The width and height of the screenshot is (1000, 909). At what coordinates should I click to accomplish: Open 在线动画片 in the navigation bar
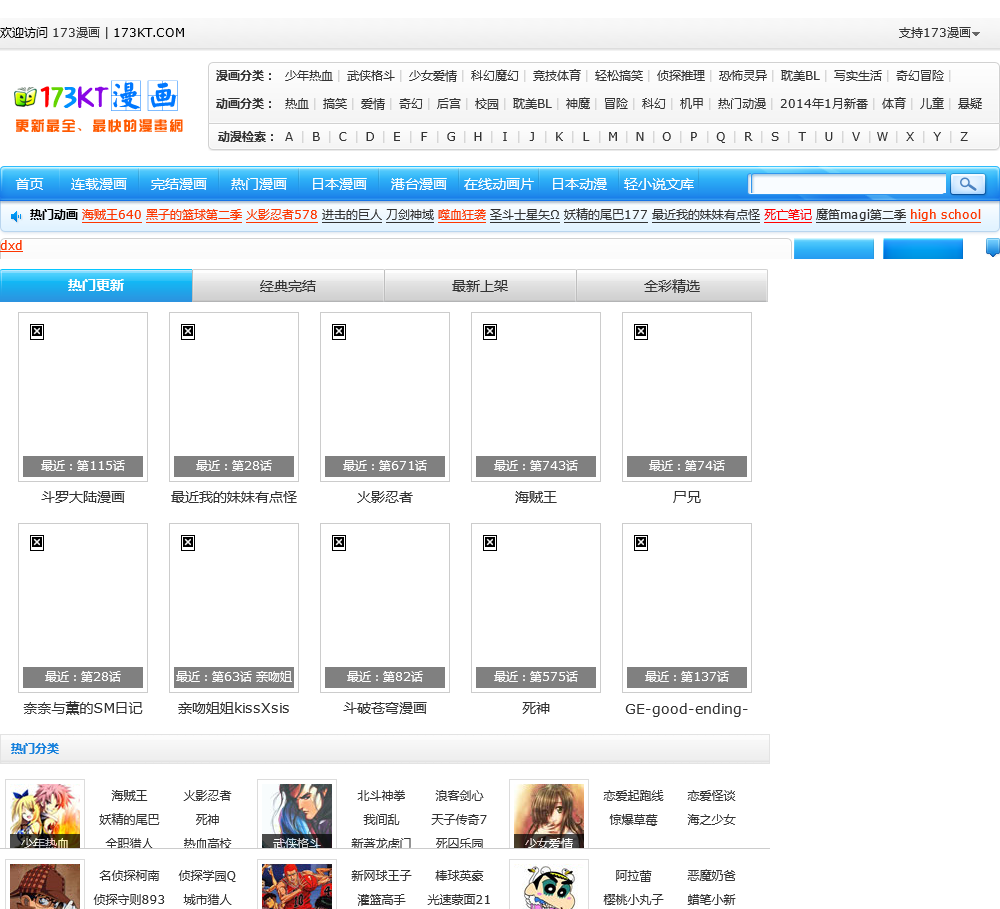point(498,184)
